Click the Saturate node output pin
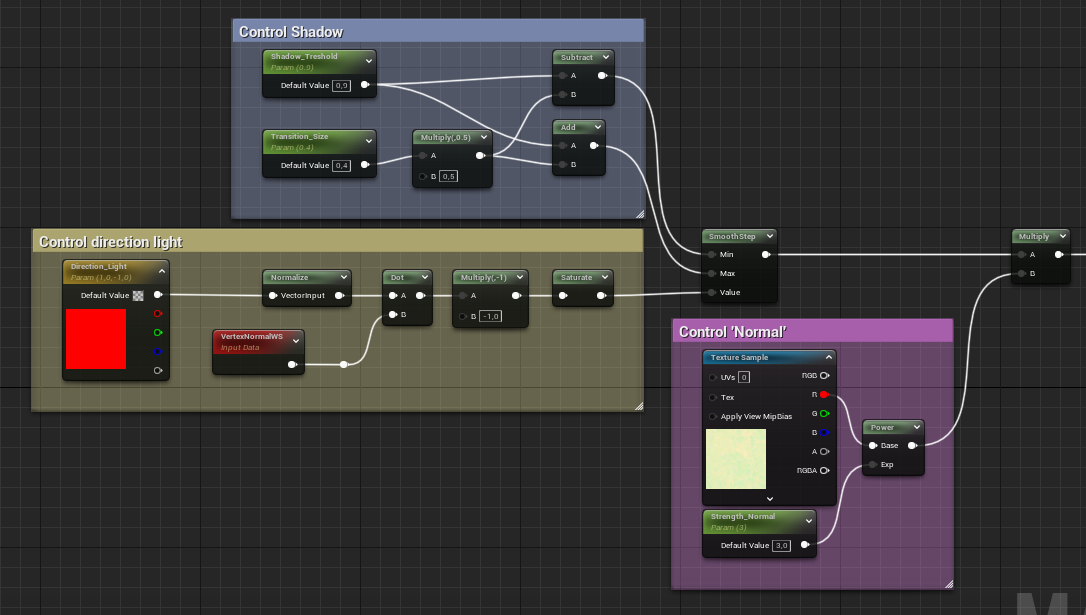Image resolution: width=1086 pixels, height=615 pixels. [x=602, y=295]
